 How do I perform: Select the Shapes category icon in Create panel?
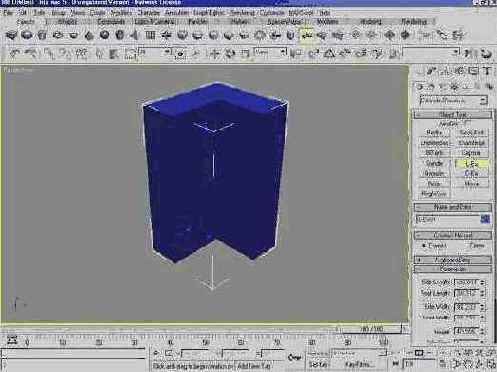[431, 87]
